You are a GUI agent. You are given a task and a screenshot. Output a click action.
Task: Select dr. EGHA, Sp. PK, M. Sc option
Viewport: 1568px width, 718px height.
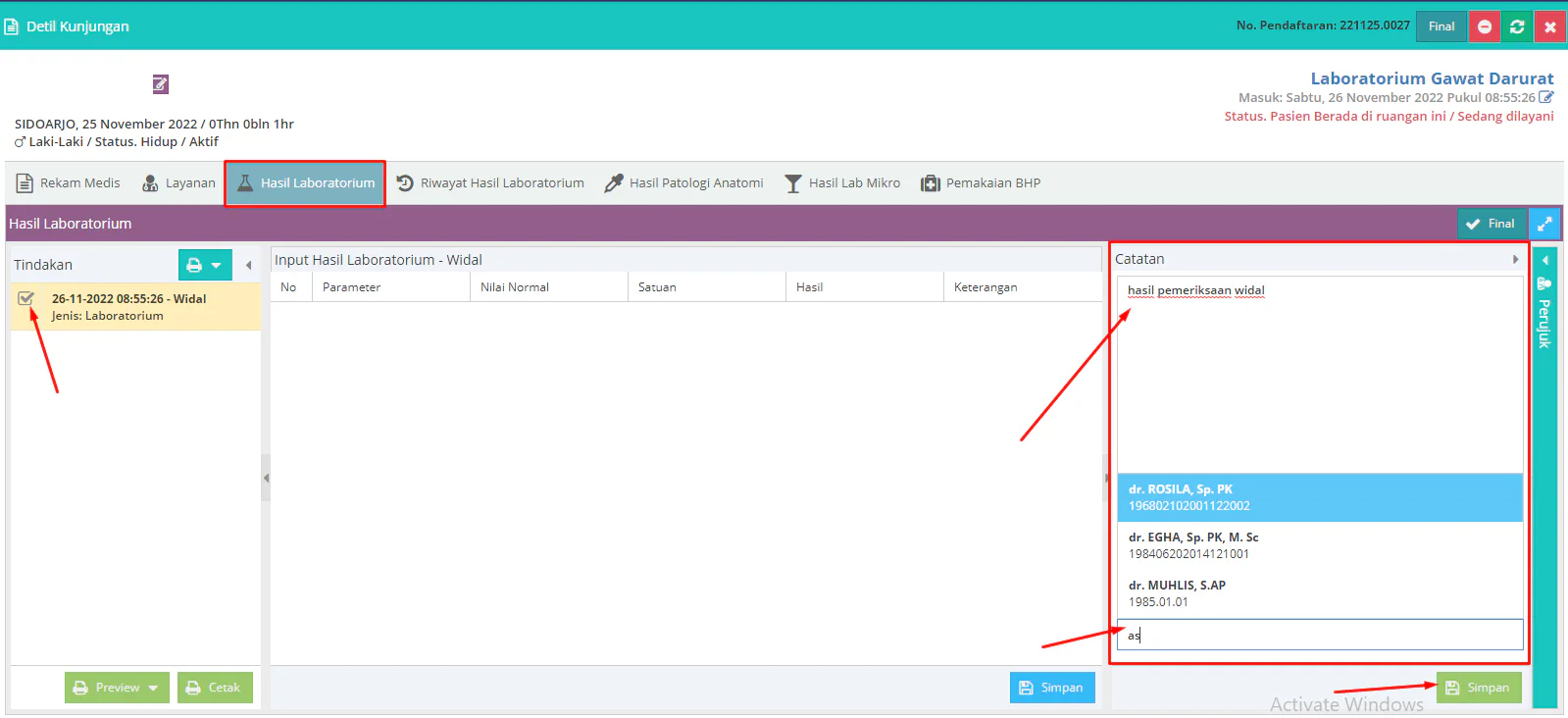click(x=1320, y=545)
